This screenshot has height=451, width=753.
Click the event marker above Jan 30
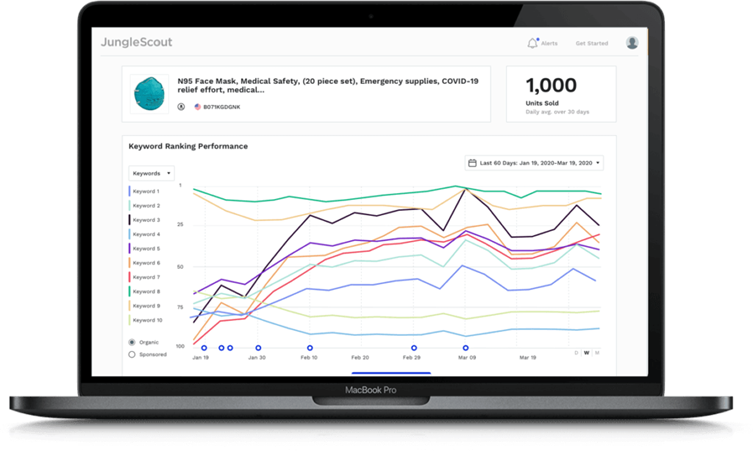click(258, 348)
